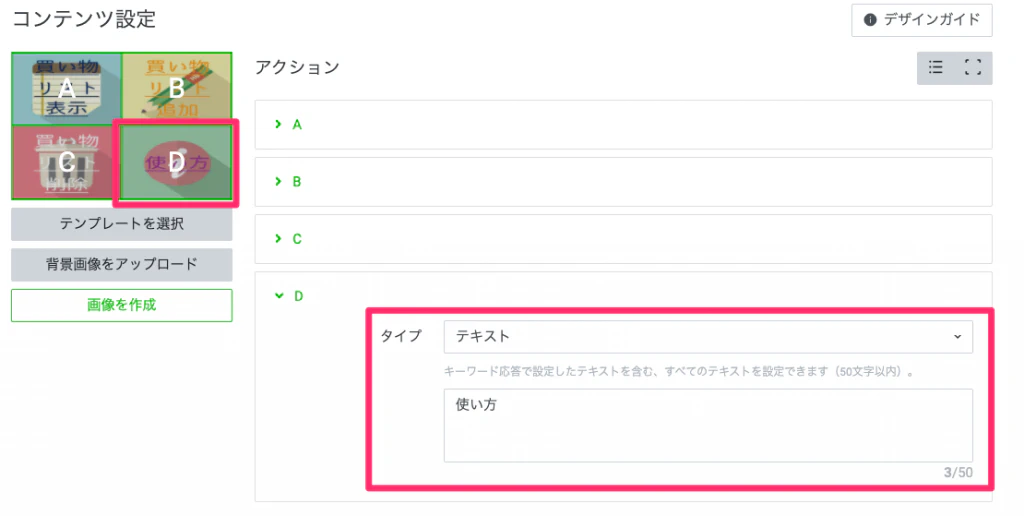
Task: Open the タイプ dropdown showing テキスト
Action: coord(707,337)
